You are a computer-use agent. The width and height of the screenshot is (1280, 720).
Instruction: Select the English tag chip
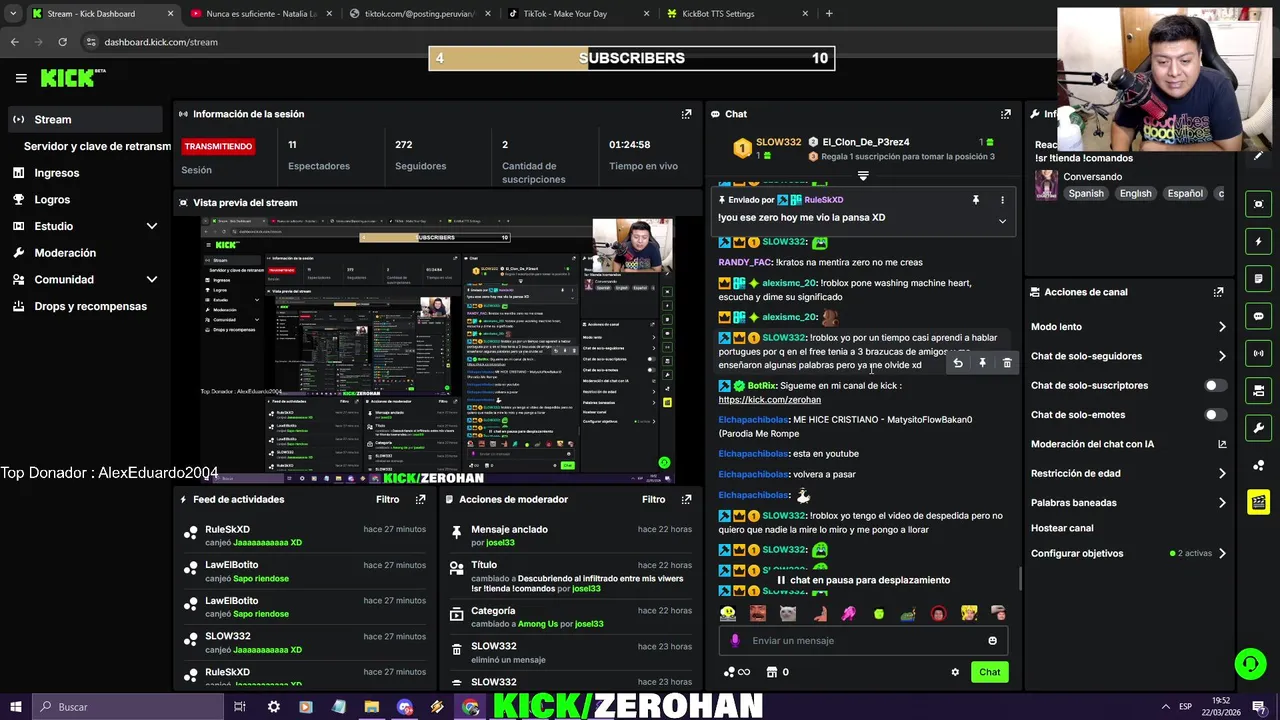click(x=1135, y=194)
